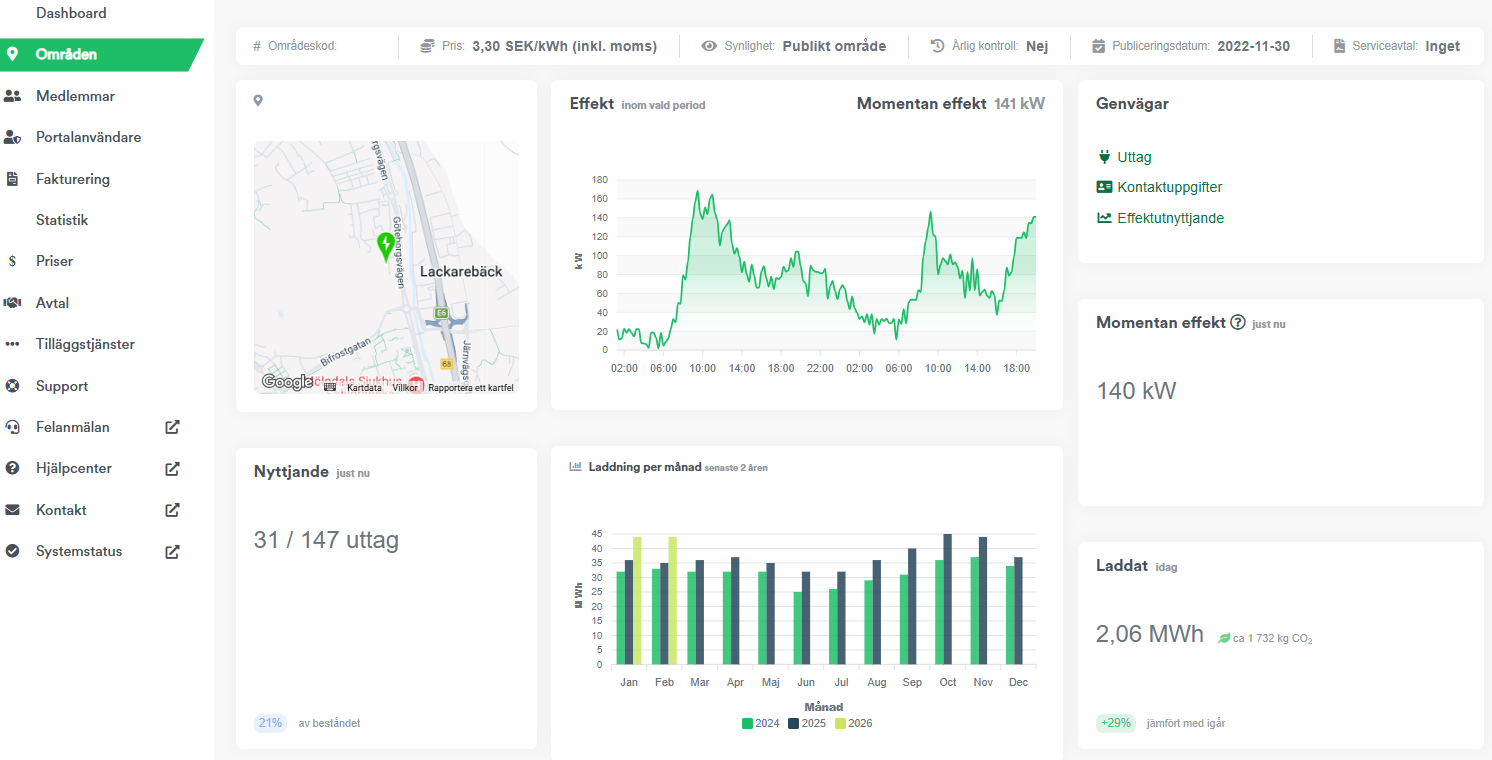Click the Kontakt external link icon

172,510
